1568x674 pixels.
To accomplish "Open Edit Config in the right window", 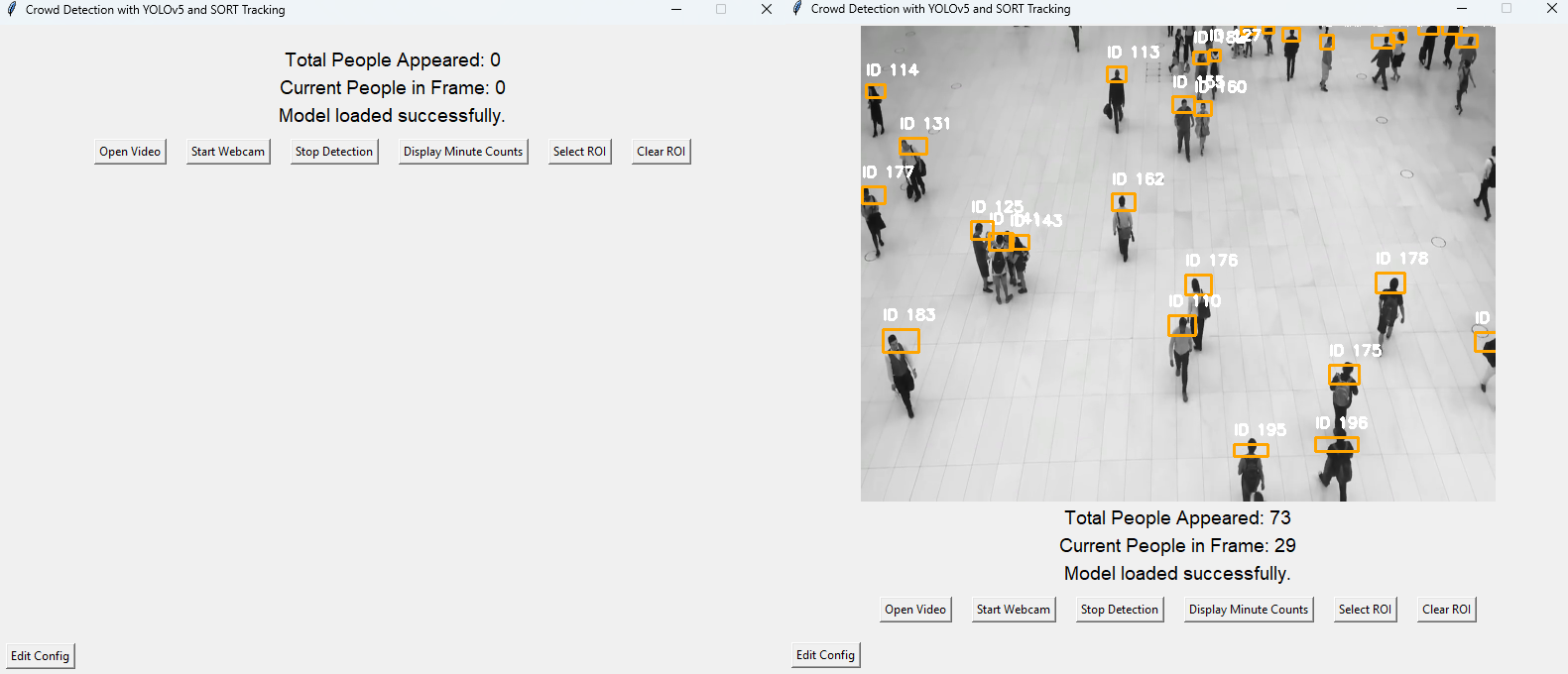I will [825, 655].
